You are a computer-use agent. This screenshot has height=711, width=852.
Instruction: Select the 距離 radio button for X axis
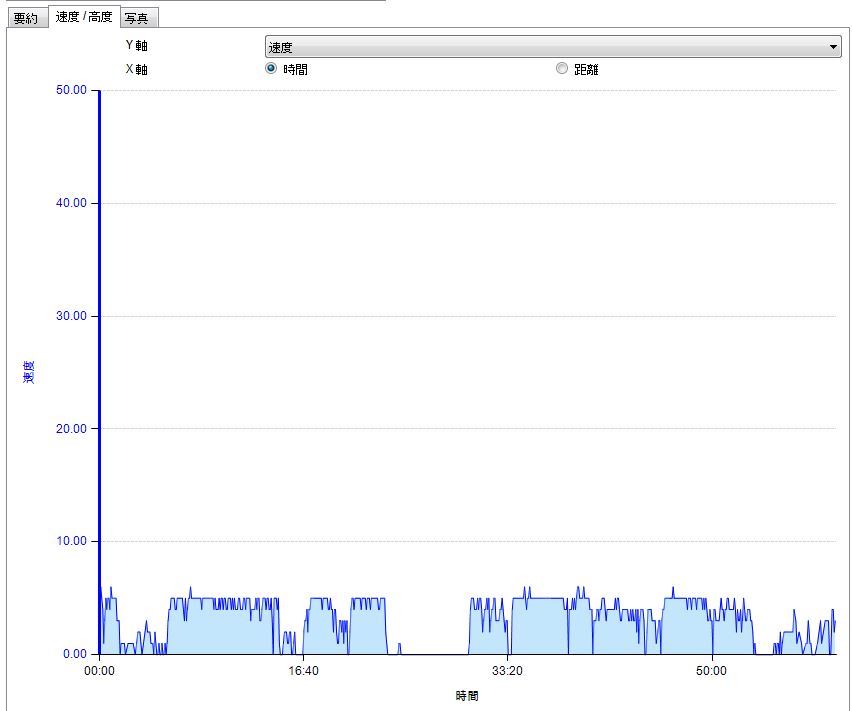(562, 68)
